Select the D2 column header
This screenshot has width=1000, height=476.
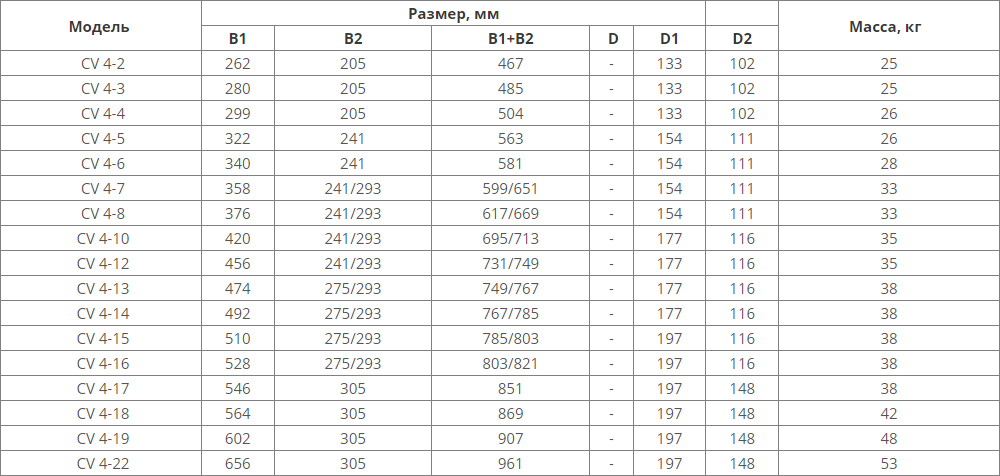coord(741,39)
